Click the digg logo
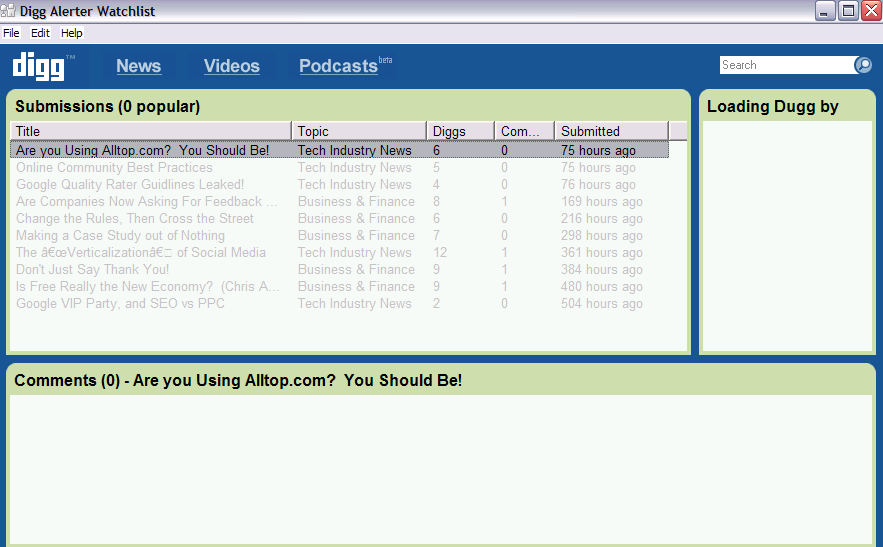This screenshot has width=883, height=547. tap(39, 66)
